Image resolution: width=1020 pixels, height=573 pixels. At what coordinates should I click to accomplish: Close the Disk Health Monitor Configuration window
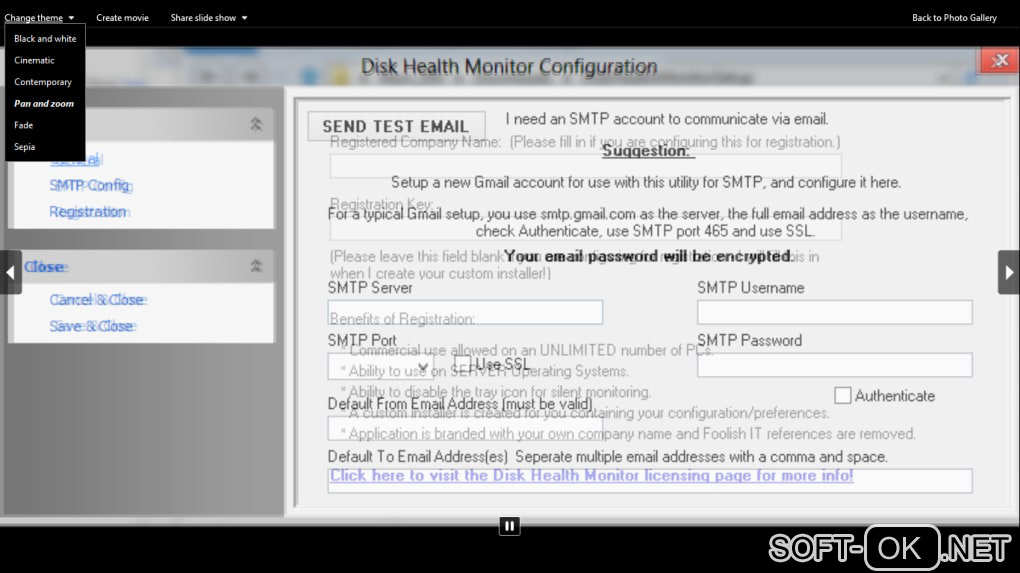1000,60
